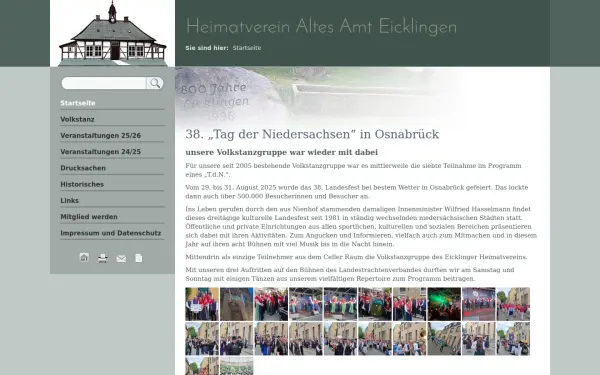The image size is (600, 375).
Task: Open first thumbnail in second gallery row
Action: [x=202, y=339]
